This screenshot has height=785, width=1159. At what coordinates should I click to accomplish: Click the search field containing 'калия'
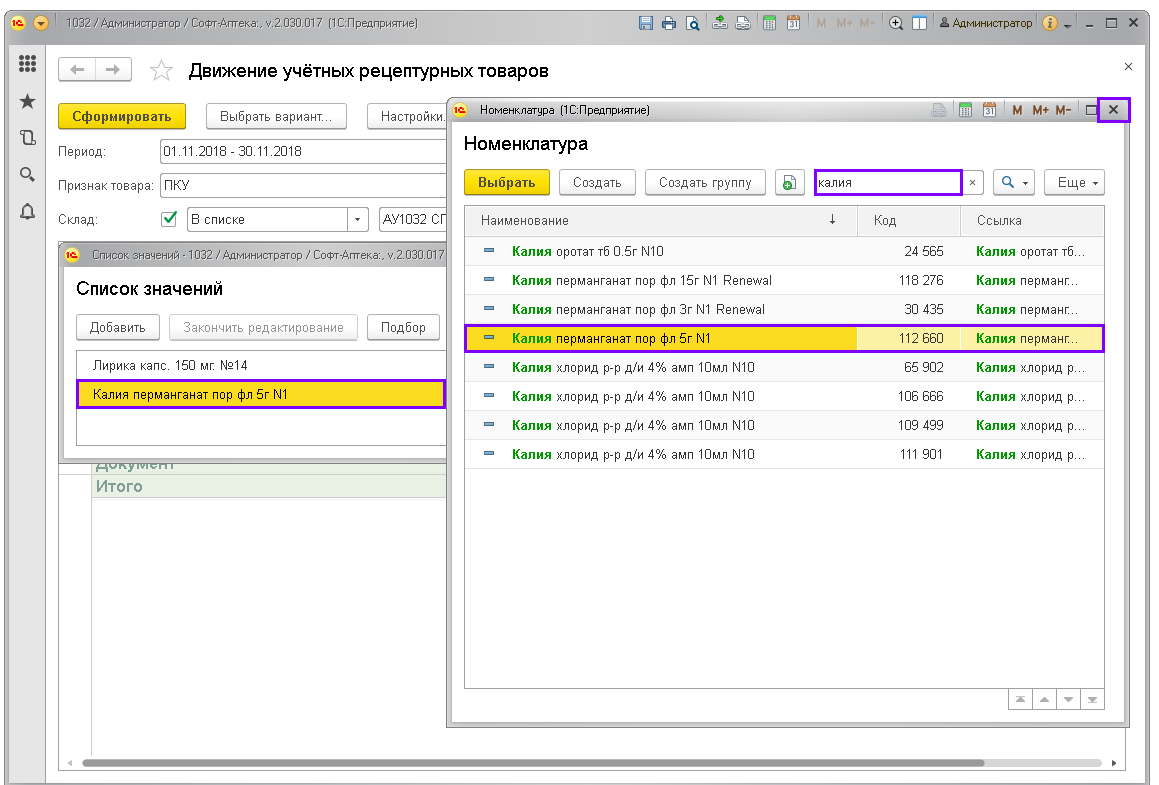click(887, 182)
